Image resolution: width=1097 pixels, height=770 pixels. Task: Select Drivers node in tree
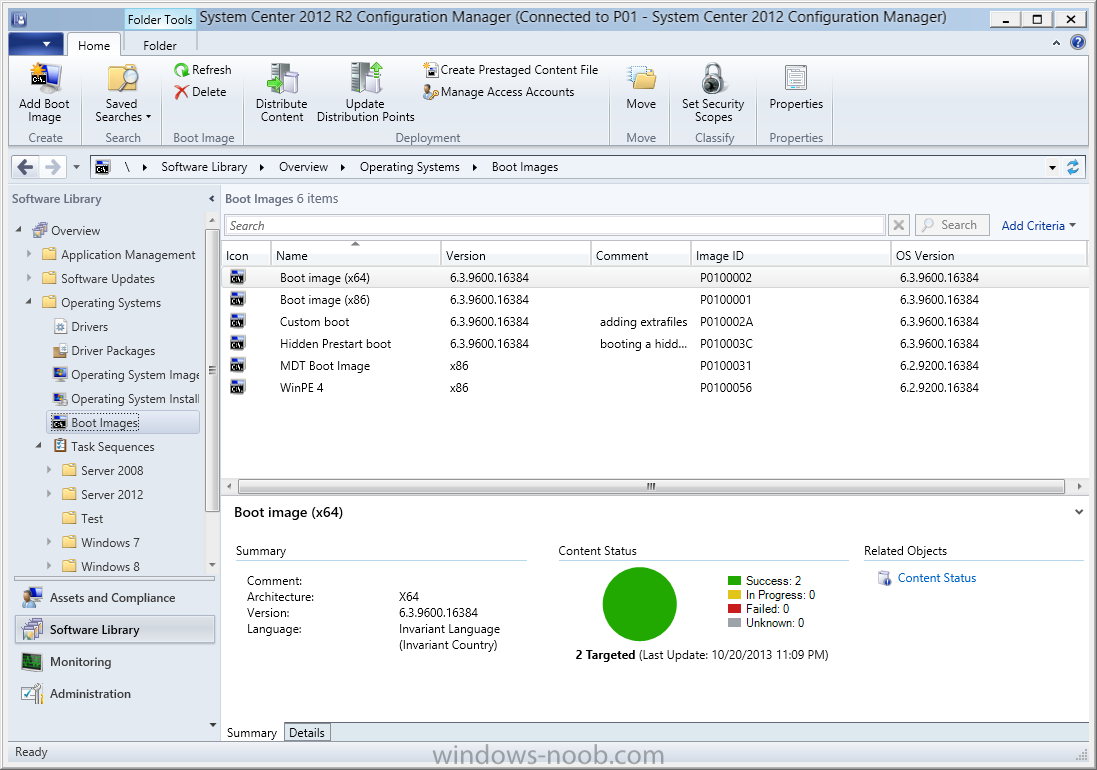(81, 327)
